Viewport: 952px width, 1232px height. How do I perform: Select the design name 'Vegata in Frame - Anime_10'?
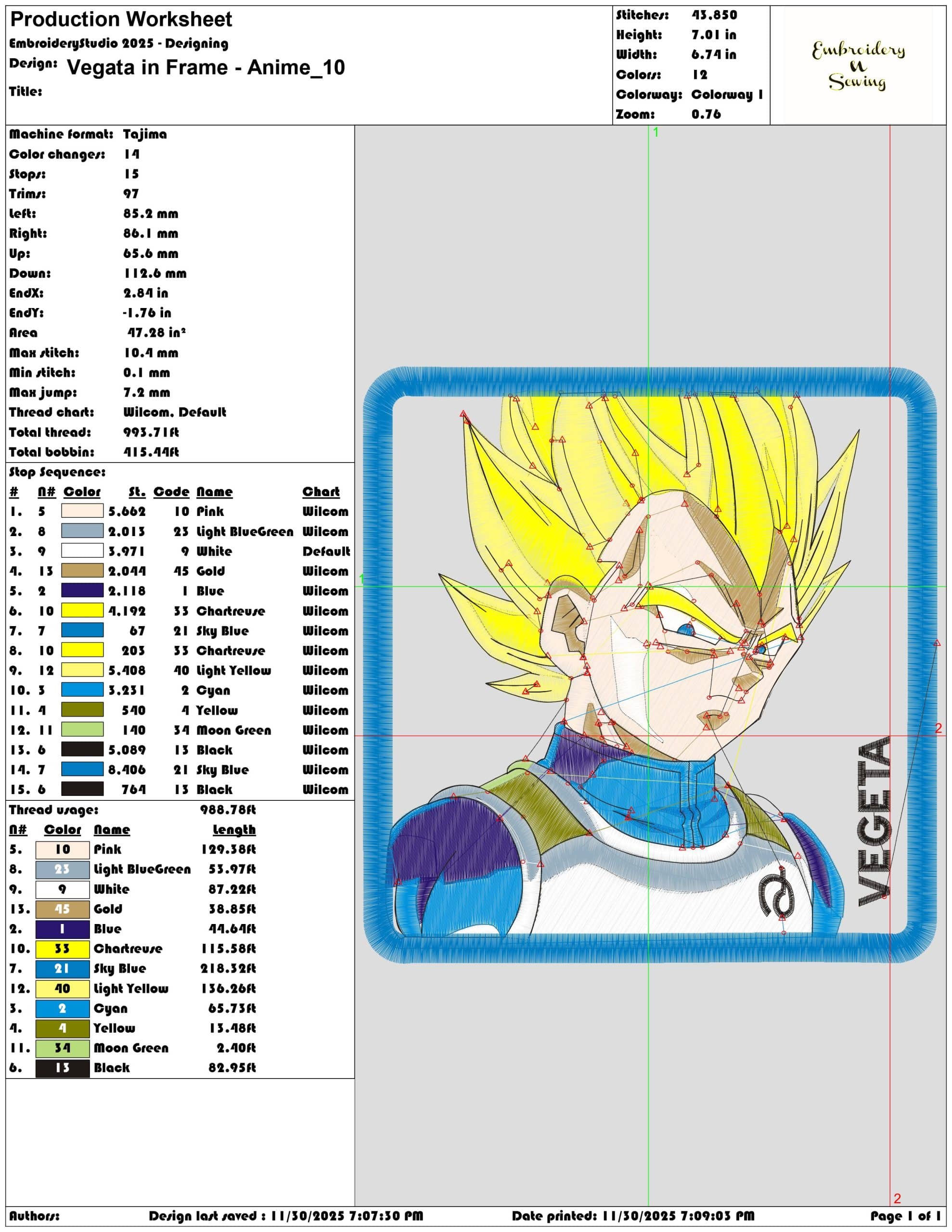(206, 67)
